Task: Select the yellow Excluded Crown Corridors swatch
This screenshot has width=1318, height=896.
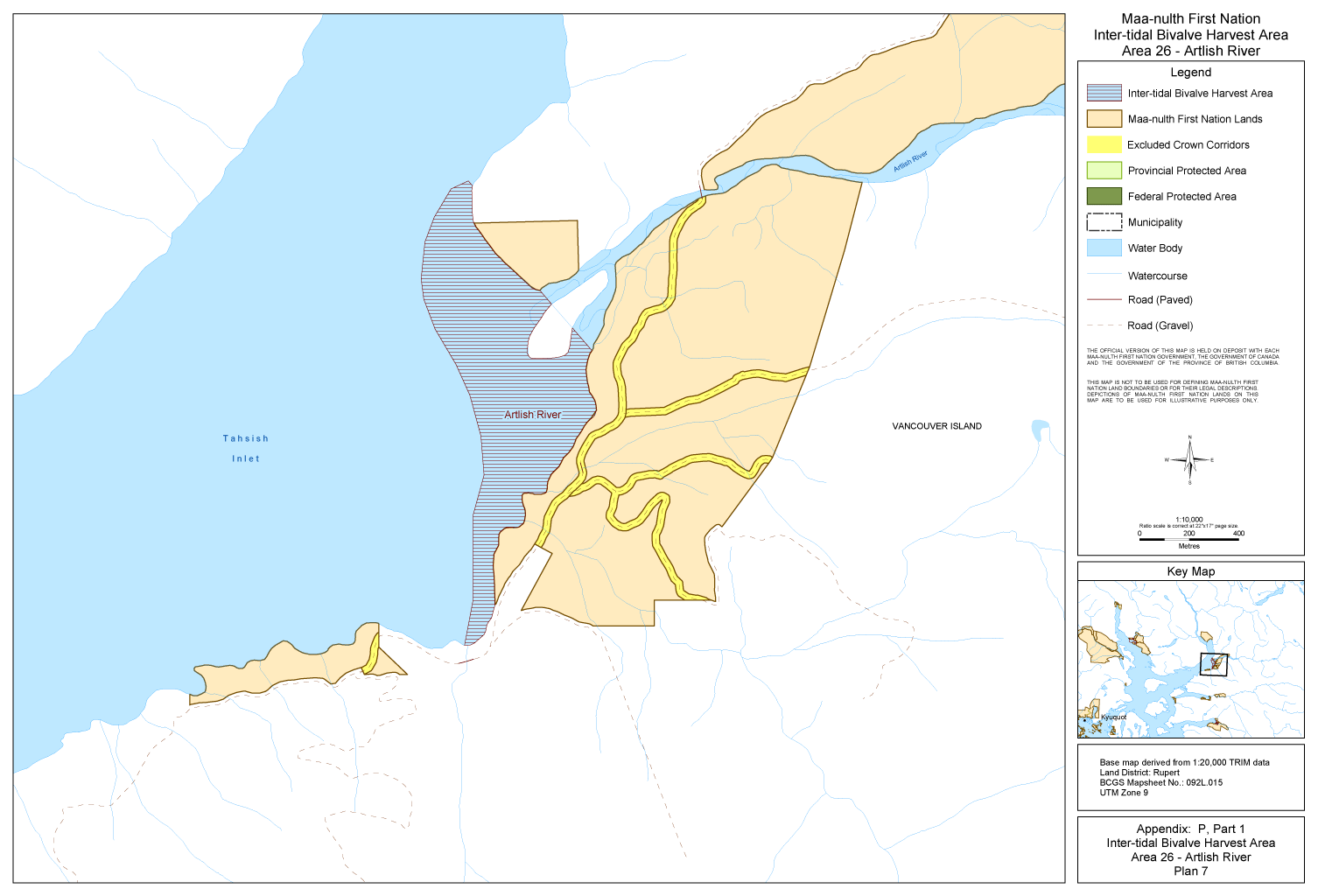Action: point(1104,144)
